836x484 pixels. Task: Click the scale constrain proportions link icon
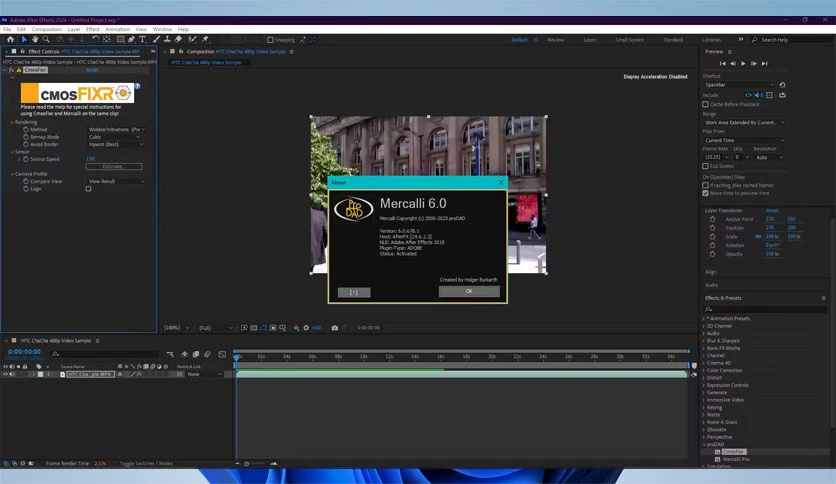click(x=758, y=236)
